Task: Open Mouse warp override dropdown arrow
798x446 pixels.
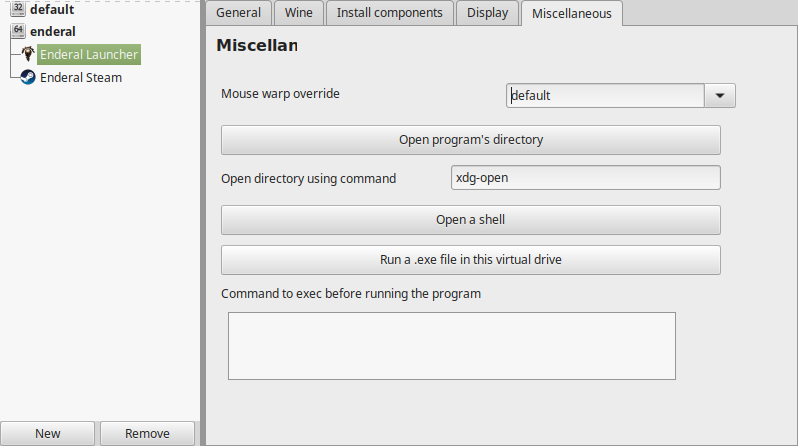Action: point(720,96)
